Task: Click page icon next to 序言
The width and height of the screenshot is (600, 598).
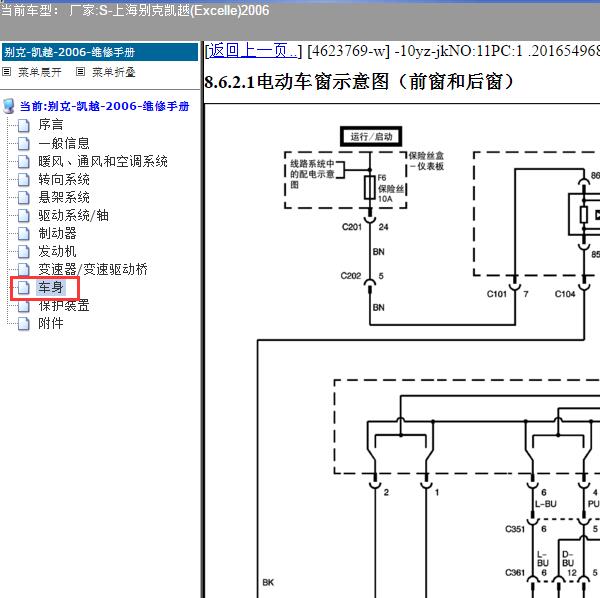Action: pyautogui.click(x=24, y=125)
